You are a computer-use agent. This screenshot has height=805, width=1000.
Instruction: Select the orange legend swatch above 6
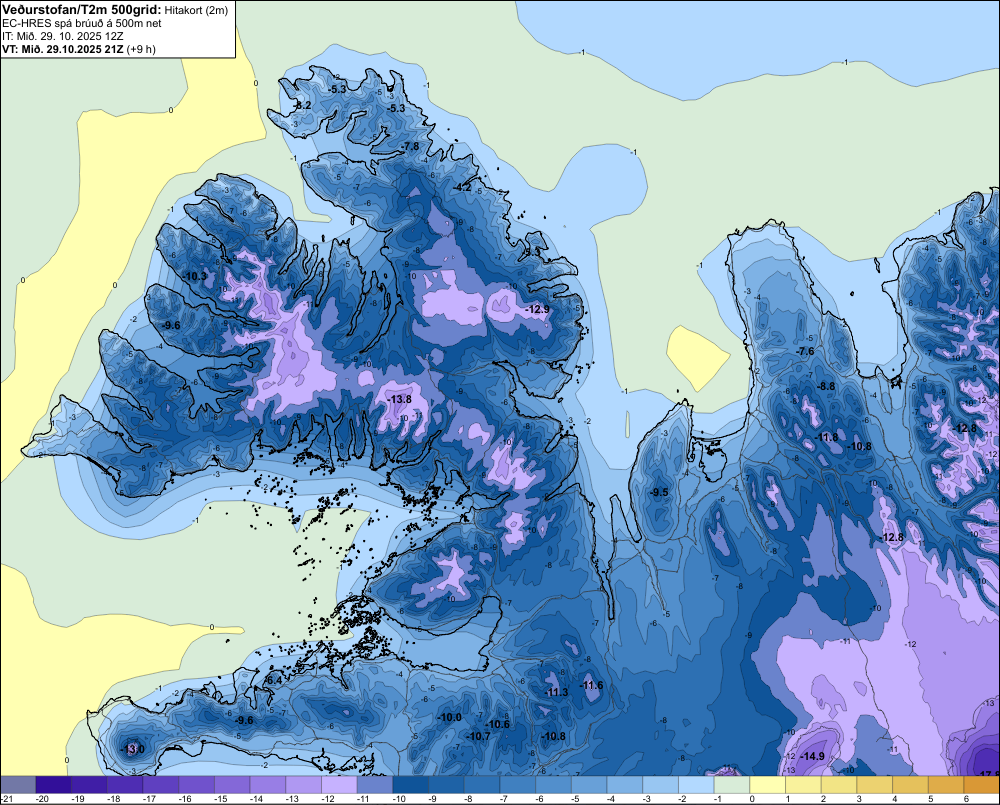tap(982, 784)
